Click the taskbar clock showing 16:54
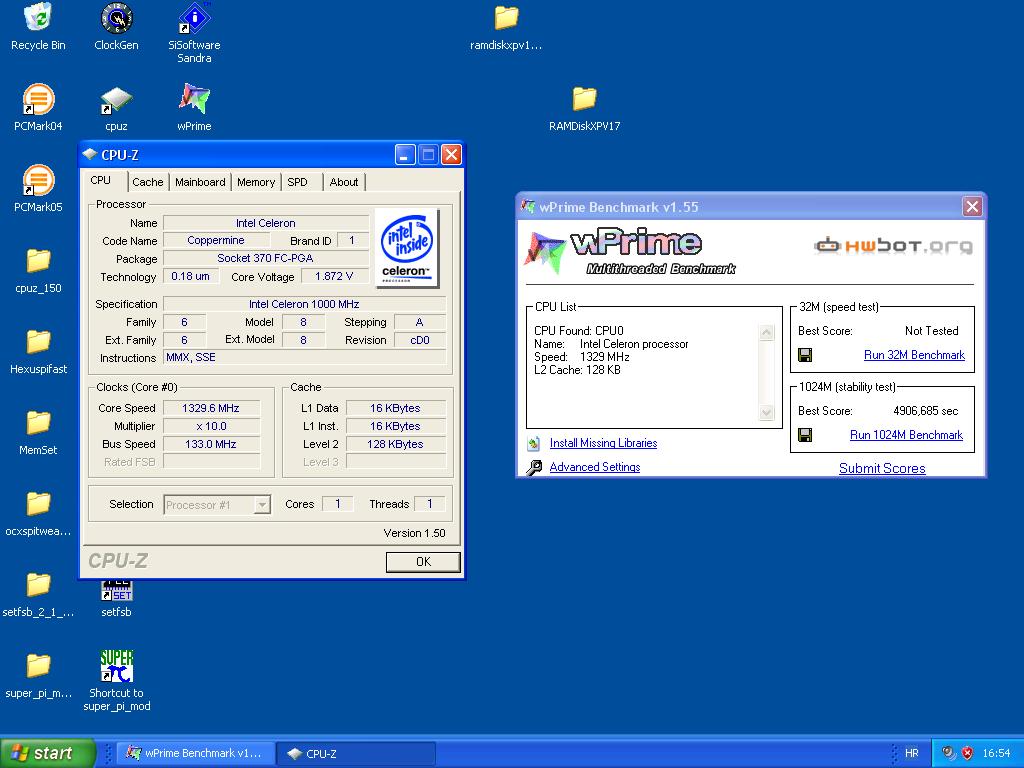The width and height of the screenshot is (1024, 768). [996, 753]
